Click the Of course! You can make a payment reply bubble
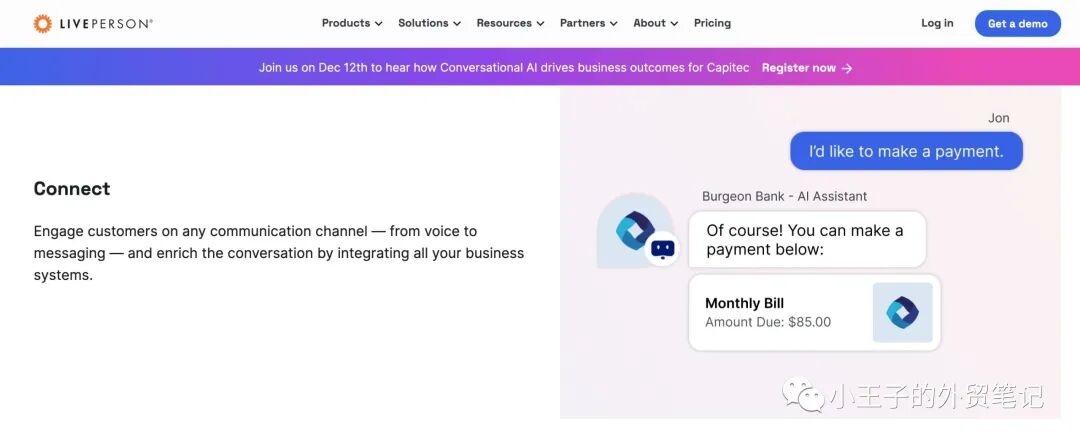The width and height of the screenshot is (1080, 444). pyautogui.click(x=807, y=240)
